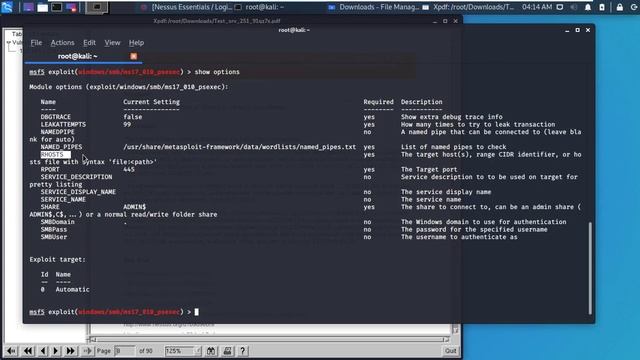Click the LEAKATTEMPTS value 99
The height and width of the screenshot is (360, 640).
[x=127, y=124]
